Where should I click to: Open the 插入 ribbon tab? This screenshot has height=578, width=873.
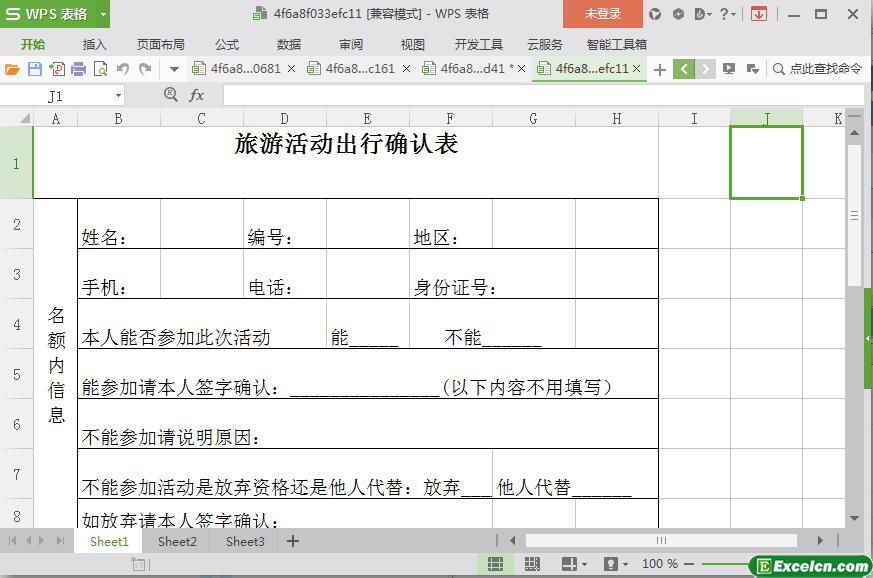(x=94, y=44)
